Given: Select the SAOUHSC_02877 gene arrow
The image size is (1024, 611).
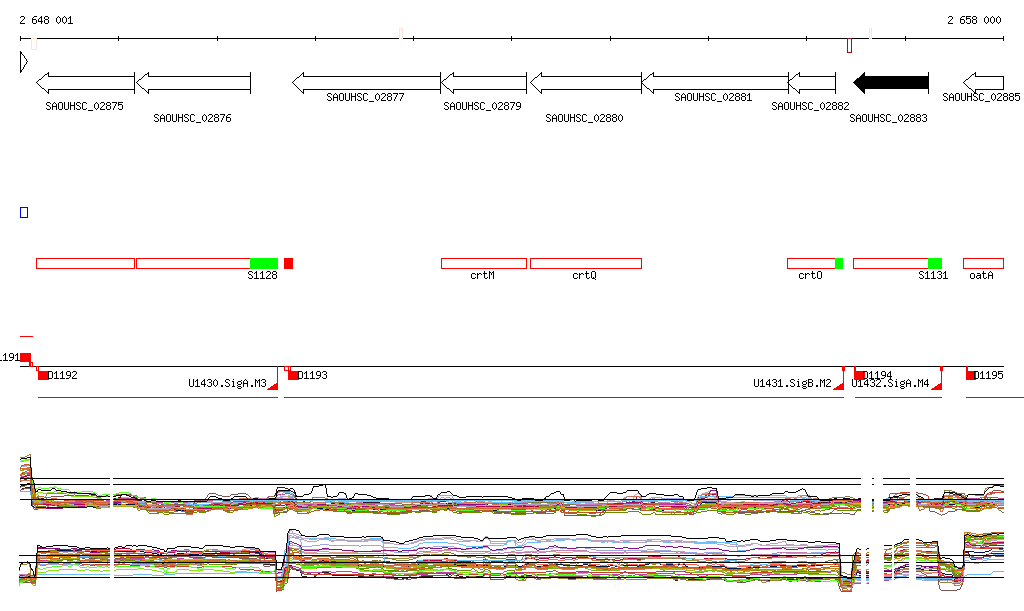Looking at the screenshot, I should 366,82.
